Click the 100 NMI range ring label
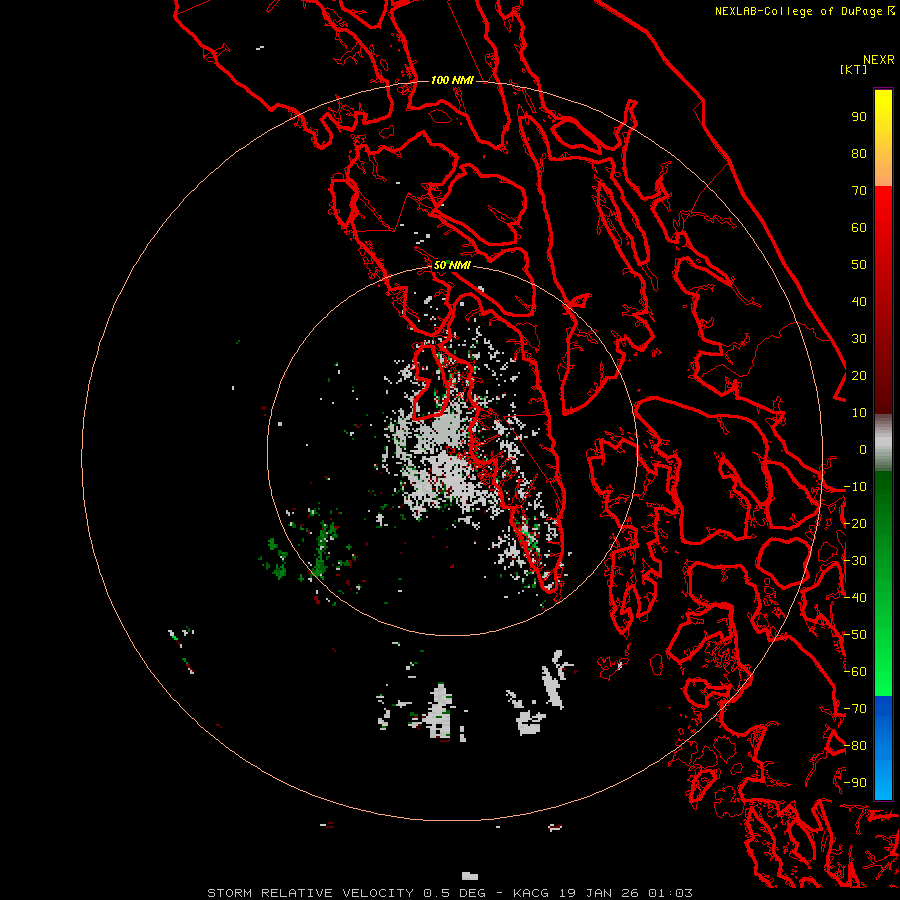The height and width of the screenshot is (900, 900). [452, 80]
